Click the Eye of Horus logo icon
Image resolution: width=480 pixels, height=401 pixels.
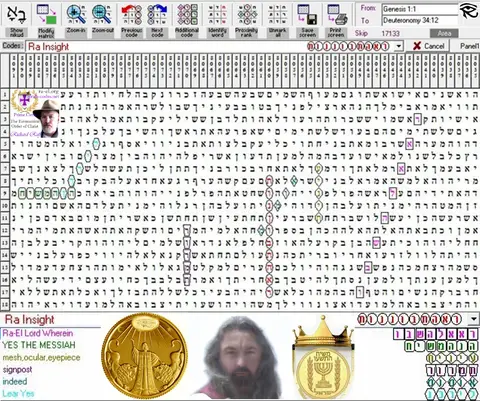coord(469,12)
